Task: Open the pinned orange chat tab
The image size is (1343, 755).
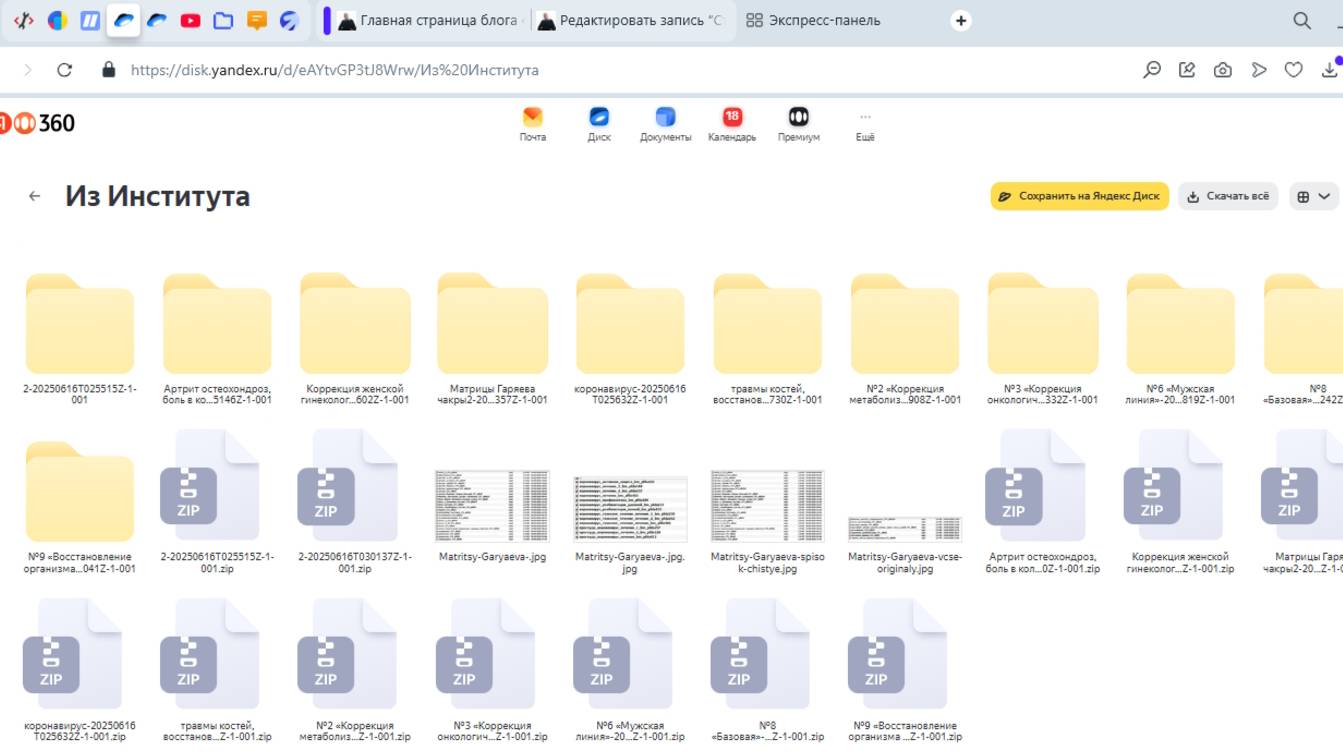Action: pos(256,20)
